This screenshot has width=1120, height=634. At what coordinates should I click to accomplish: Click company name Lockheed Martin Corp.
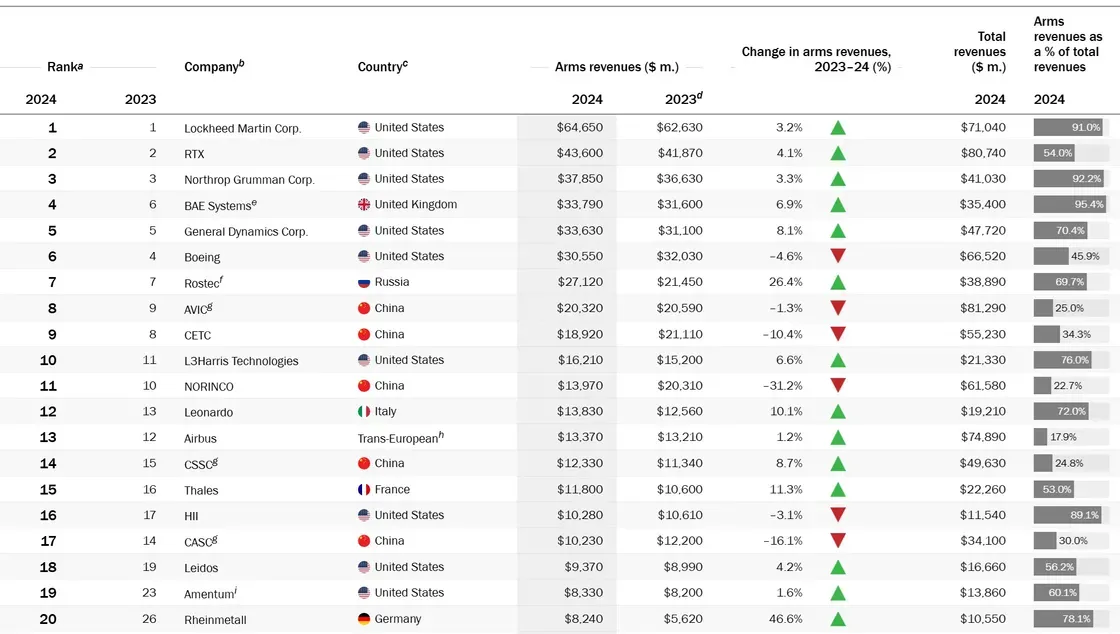(243, 129)
